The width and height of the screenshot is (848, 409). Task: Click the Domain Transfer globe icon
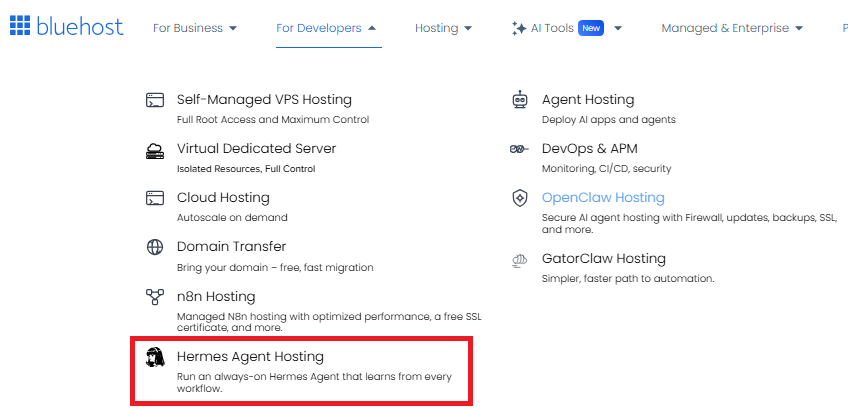[155, 247]
